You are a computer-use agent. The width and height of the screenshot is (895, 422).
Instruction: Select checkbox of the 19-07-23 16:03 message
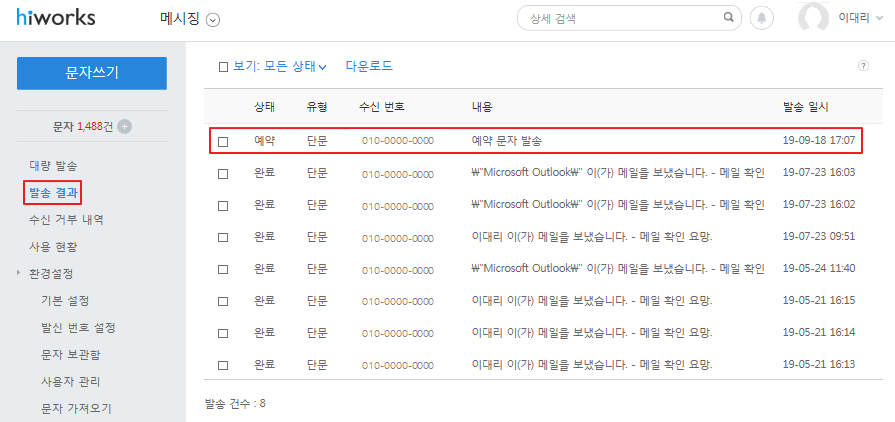tap(223, 173)
